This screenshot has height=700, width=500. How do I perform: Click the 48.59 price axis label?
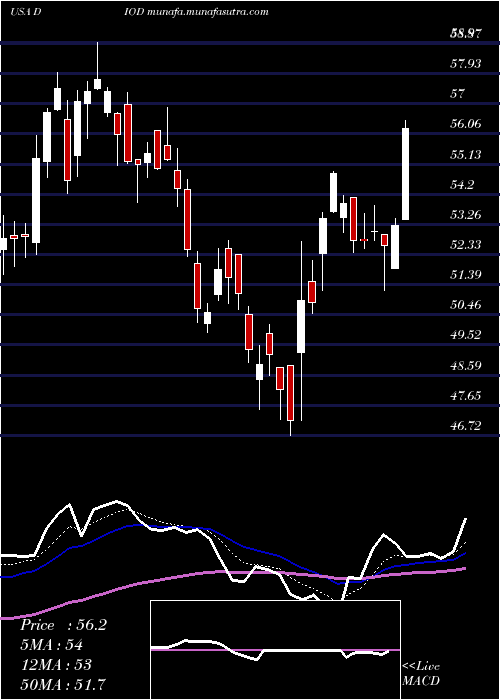[x=466, y=365]
